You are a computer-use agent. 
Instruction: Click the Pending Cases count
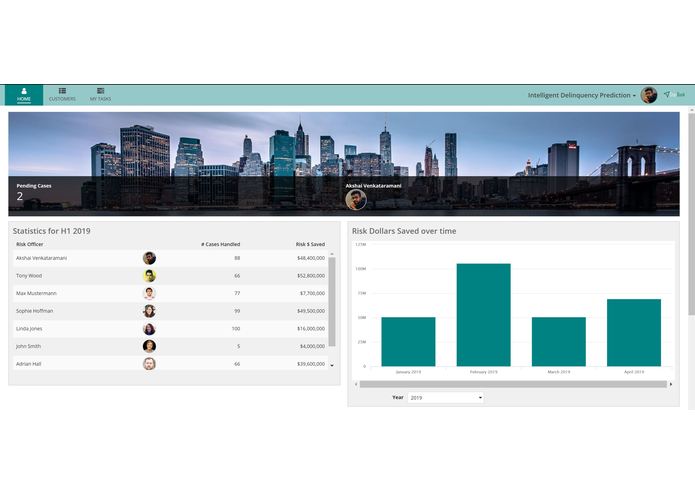click(x=20, y=196)
